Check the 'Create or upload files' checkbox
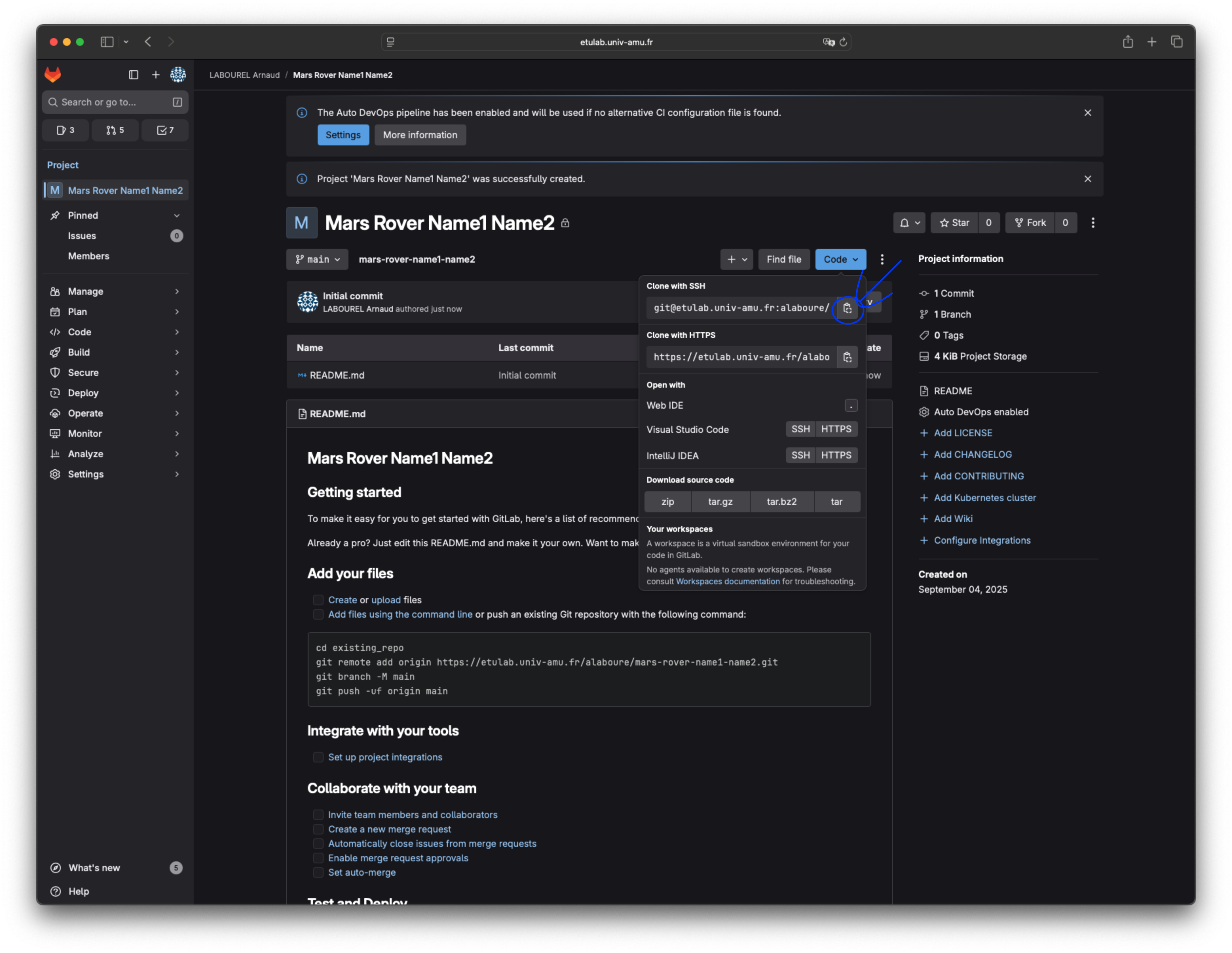The width and height of the screenshot is (1232, 953). click(x=318, y=600)
